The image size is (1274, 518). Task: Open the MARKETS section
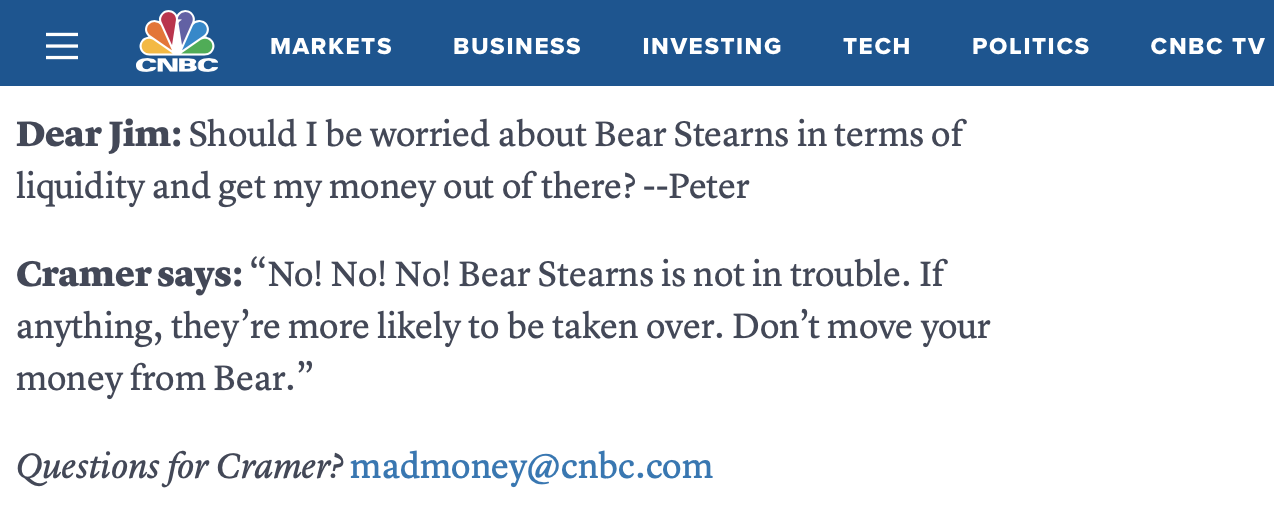click(x=331, y=46)
